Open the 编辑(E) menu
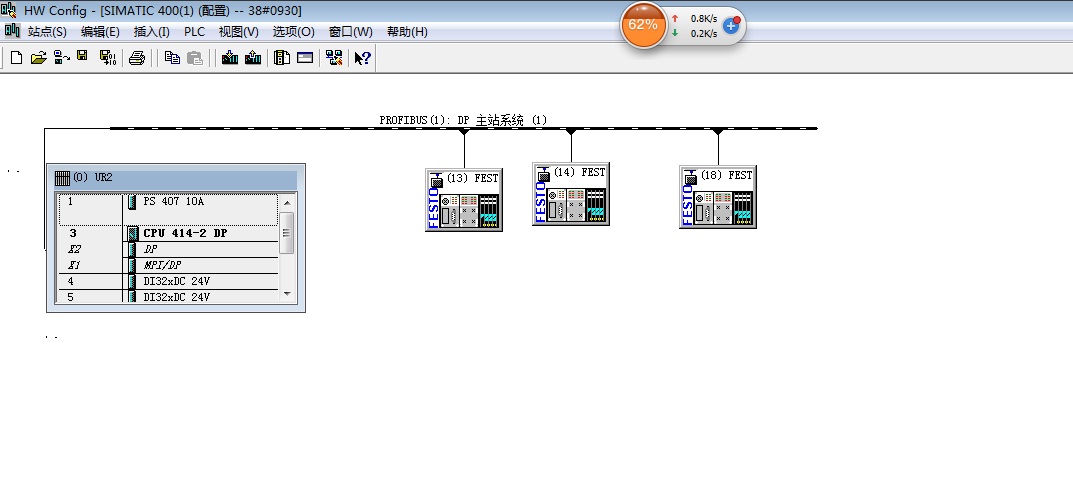Viewport: 1073px width, 493px height. [100, 31]
